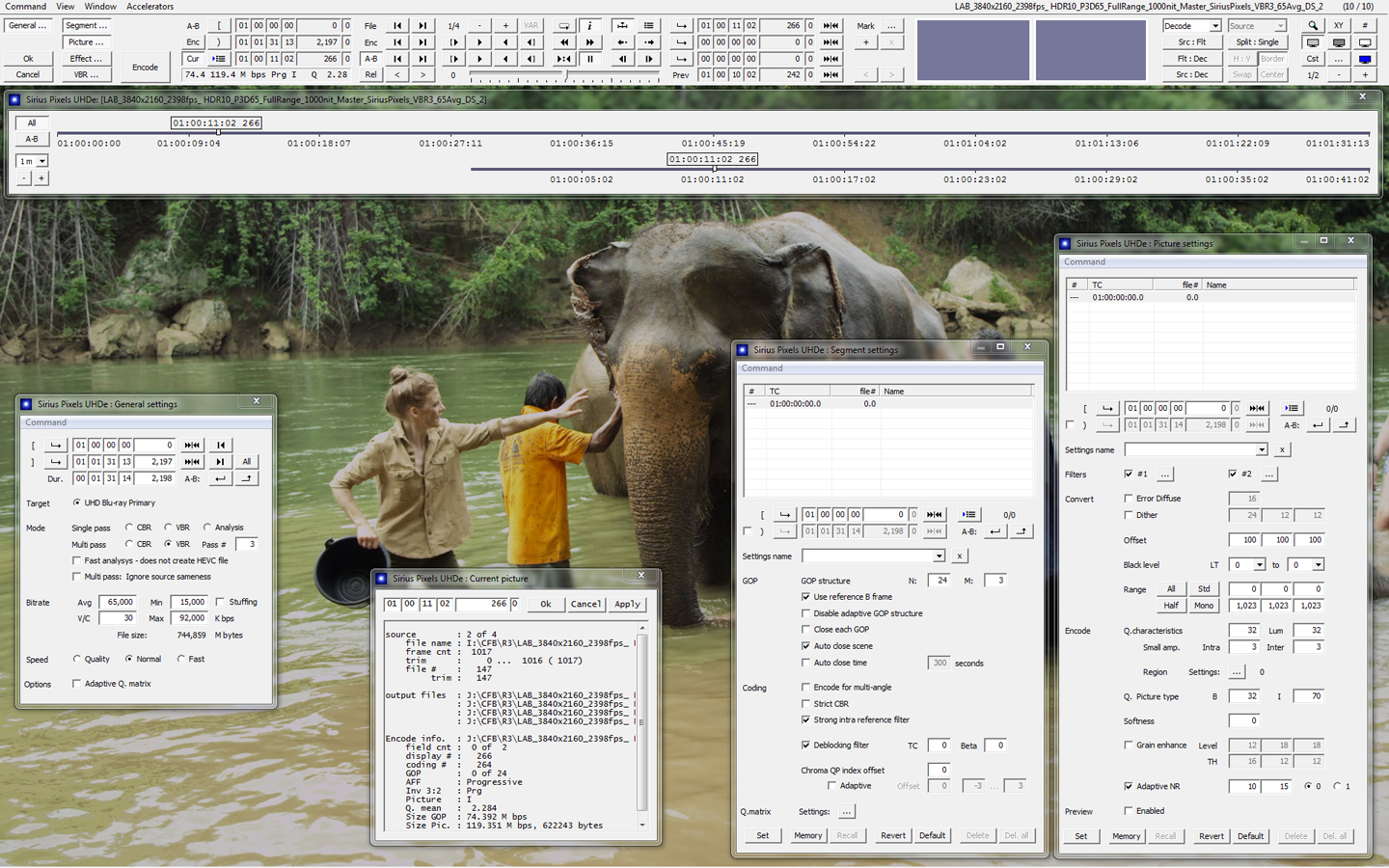1389x868 pixels.
Task: Click the go-to-start icon in General settings
Action: tap(221, 445)
